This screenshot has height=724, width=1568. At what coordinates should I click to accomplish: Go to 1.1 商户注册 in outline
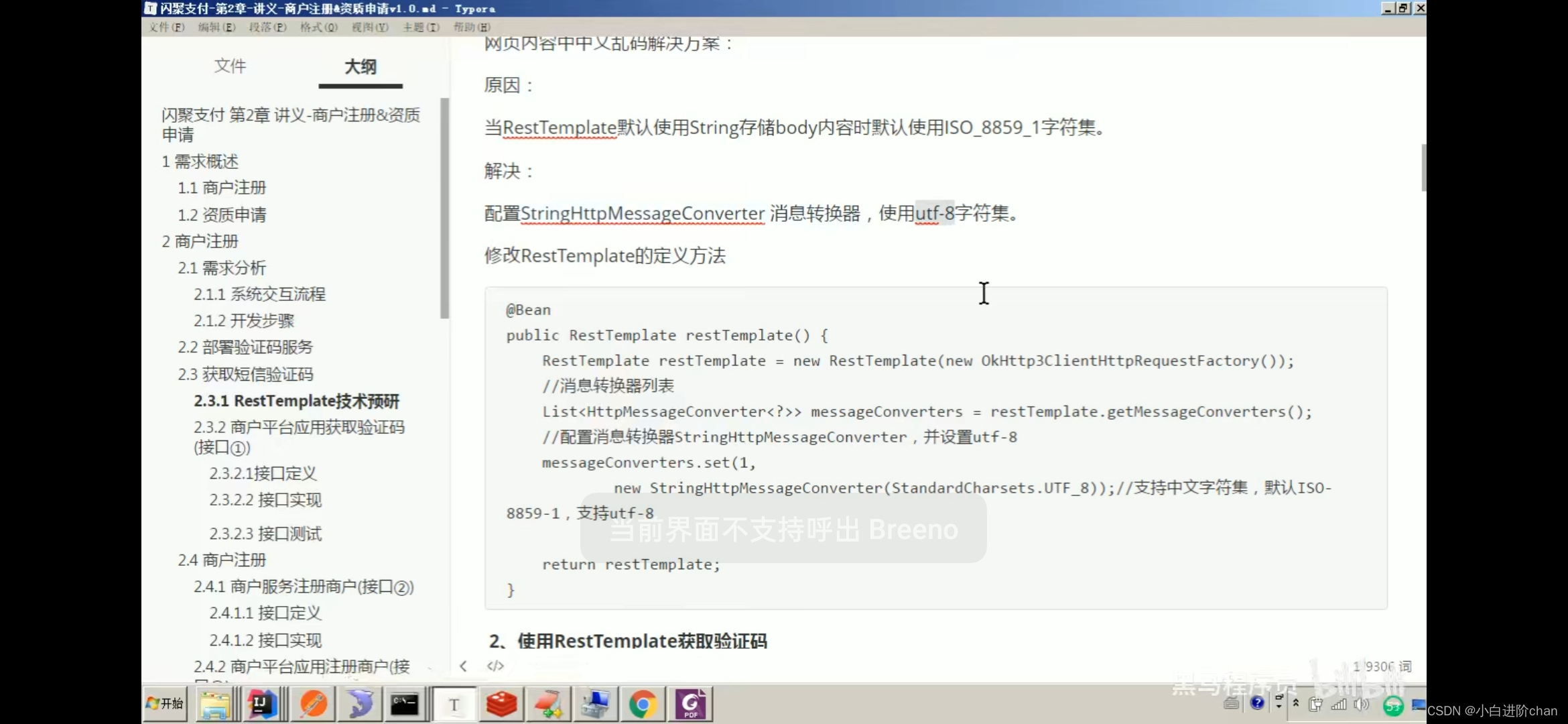(222, 188)
